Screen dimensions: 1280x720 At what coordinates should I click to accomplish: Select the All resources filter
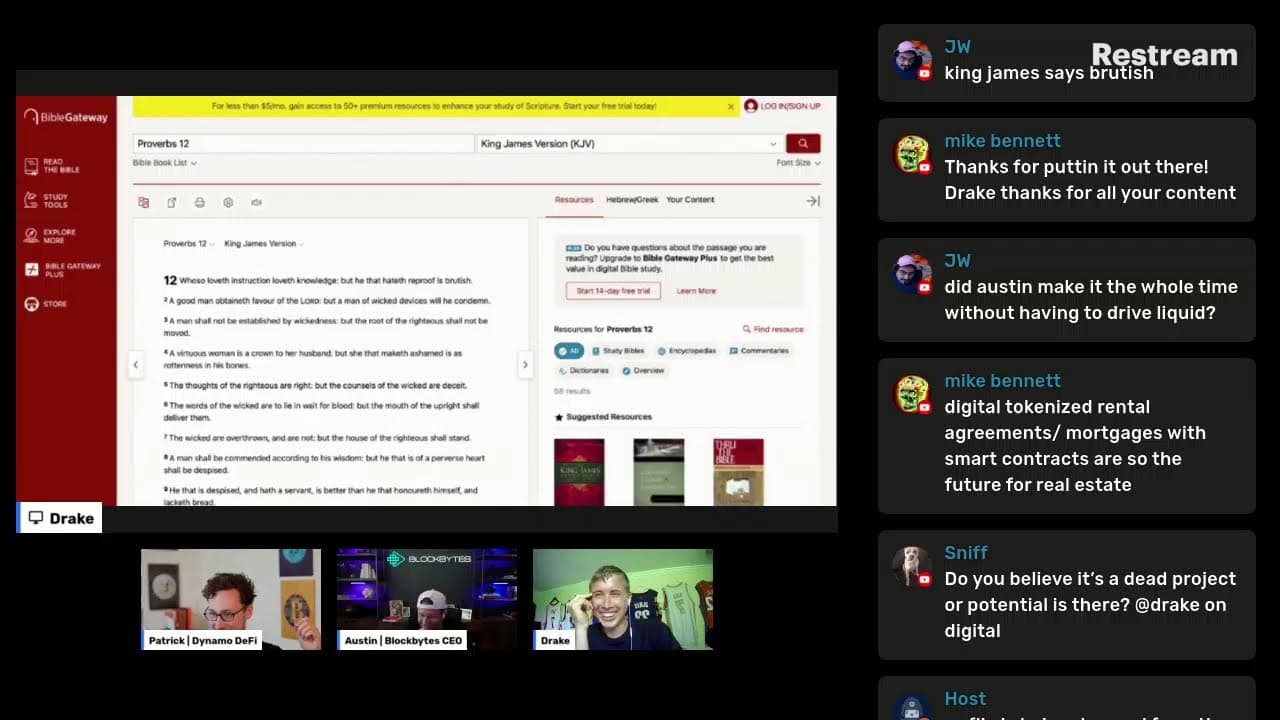[569, 351]
